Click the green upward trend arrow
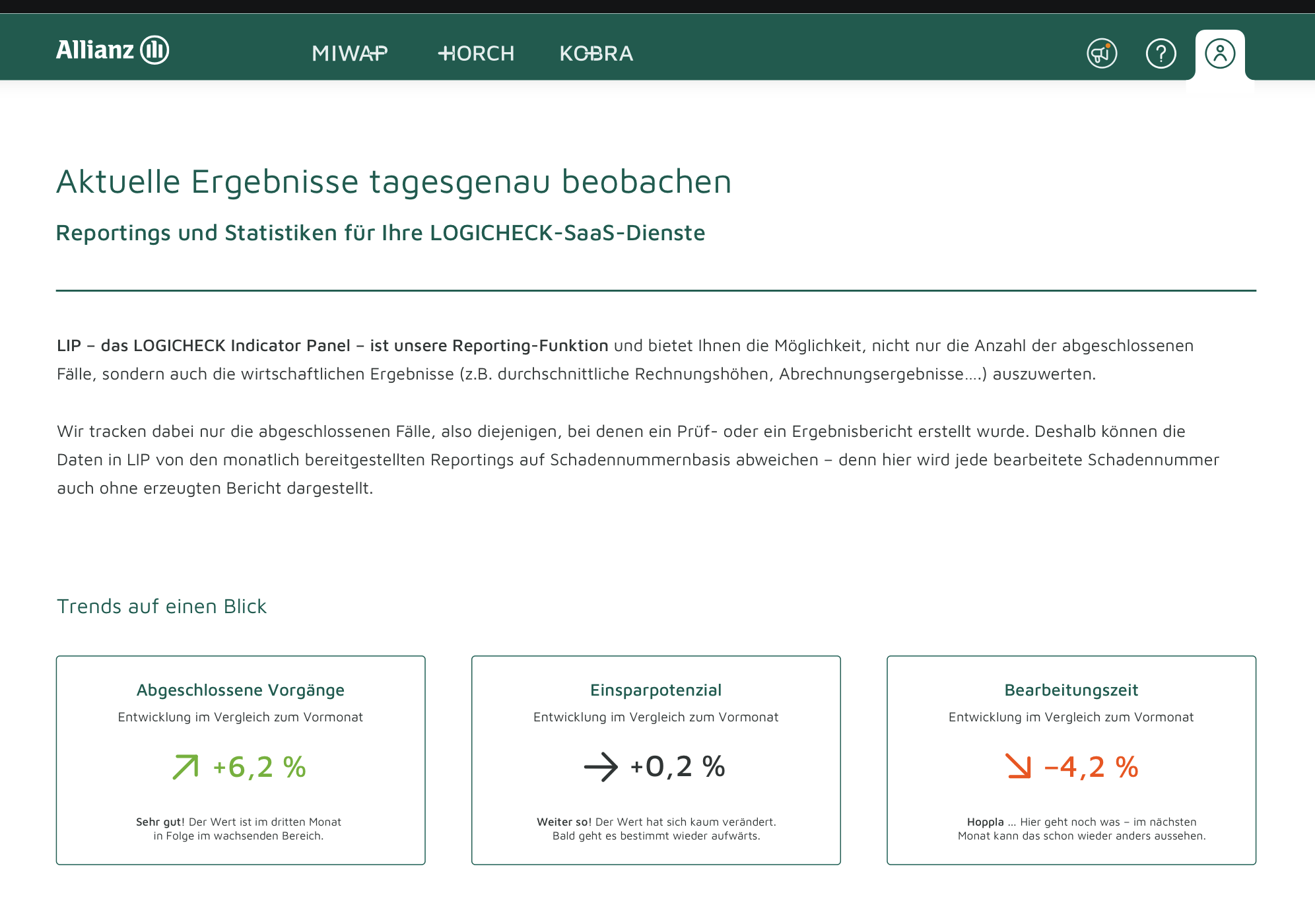1315x924 pixels. 185,767
